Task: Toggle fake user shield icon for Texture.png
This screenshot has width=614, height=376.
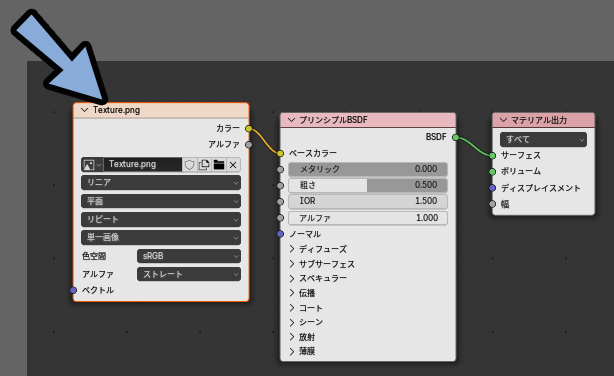Action: coord(190,164)
